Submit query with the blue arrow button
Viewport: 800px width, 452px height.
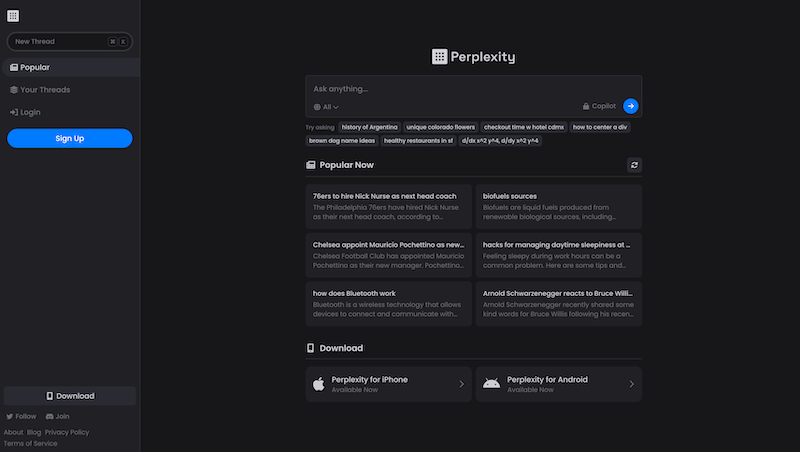click(x=630, y=106)
